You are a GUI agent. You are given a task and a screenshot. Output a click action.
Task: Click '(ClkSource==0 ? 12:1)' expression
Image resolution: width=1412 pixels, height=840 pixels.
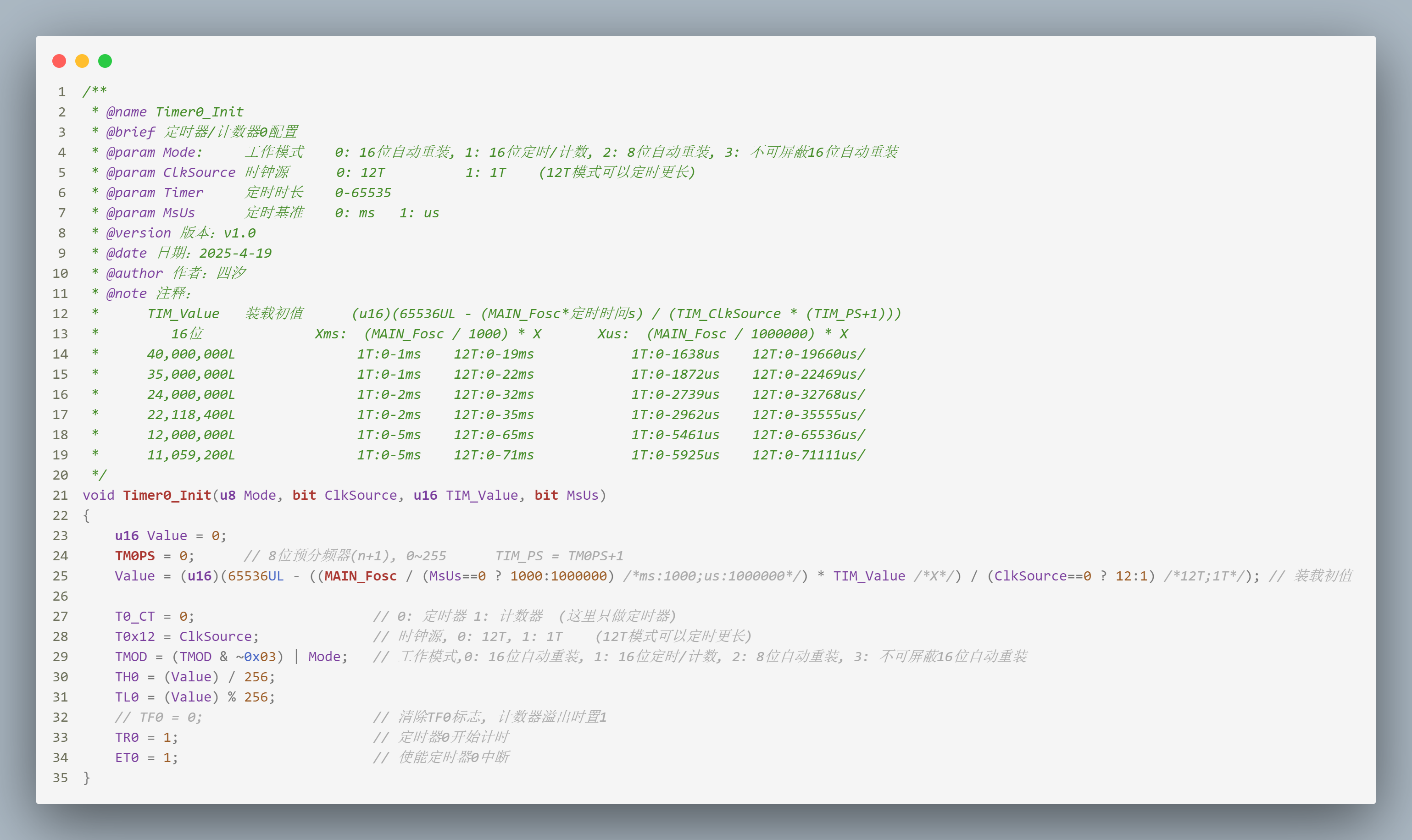coord(1071,576)
